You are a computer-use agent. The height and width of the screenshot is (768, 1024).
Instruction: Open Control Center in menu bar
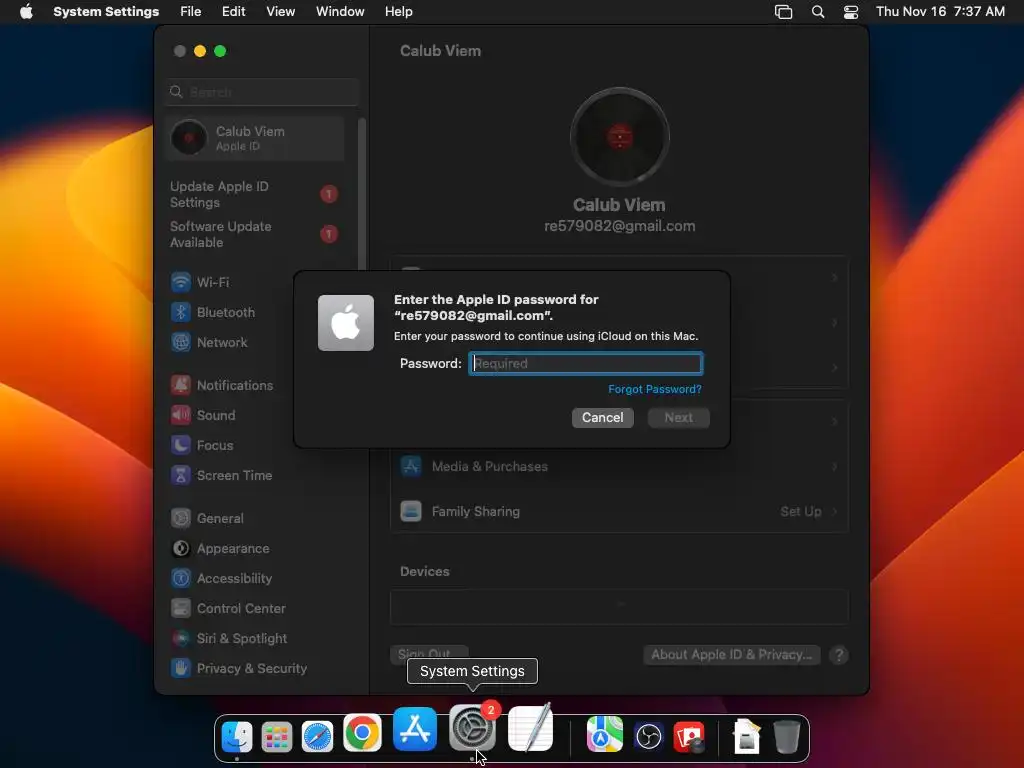(851, 12)
